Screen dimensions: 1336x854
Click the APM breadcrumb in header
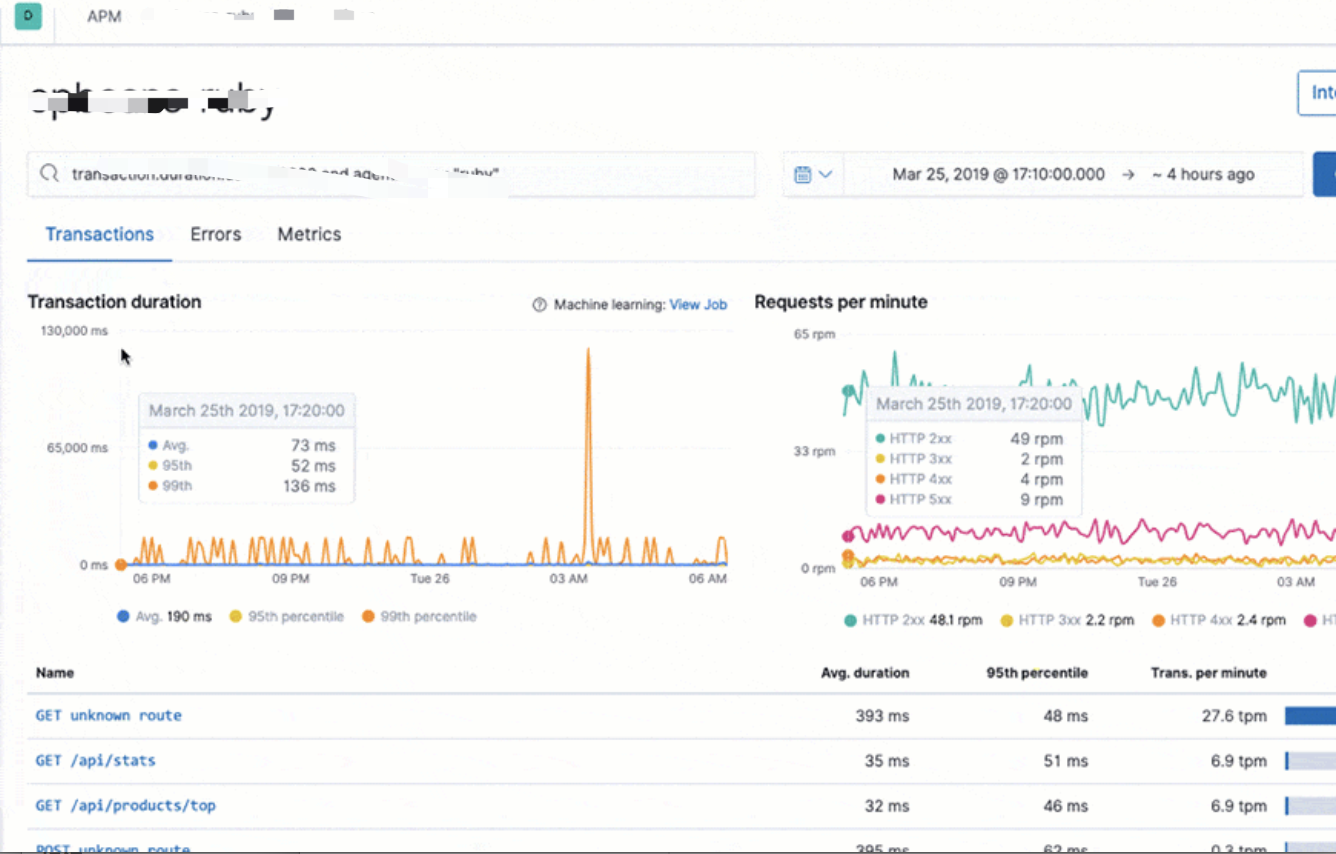104,16
